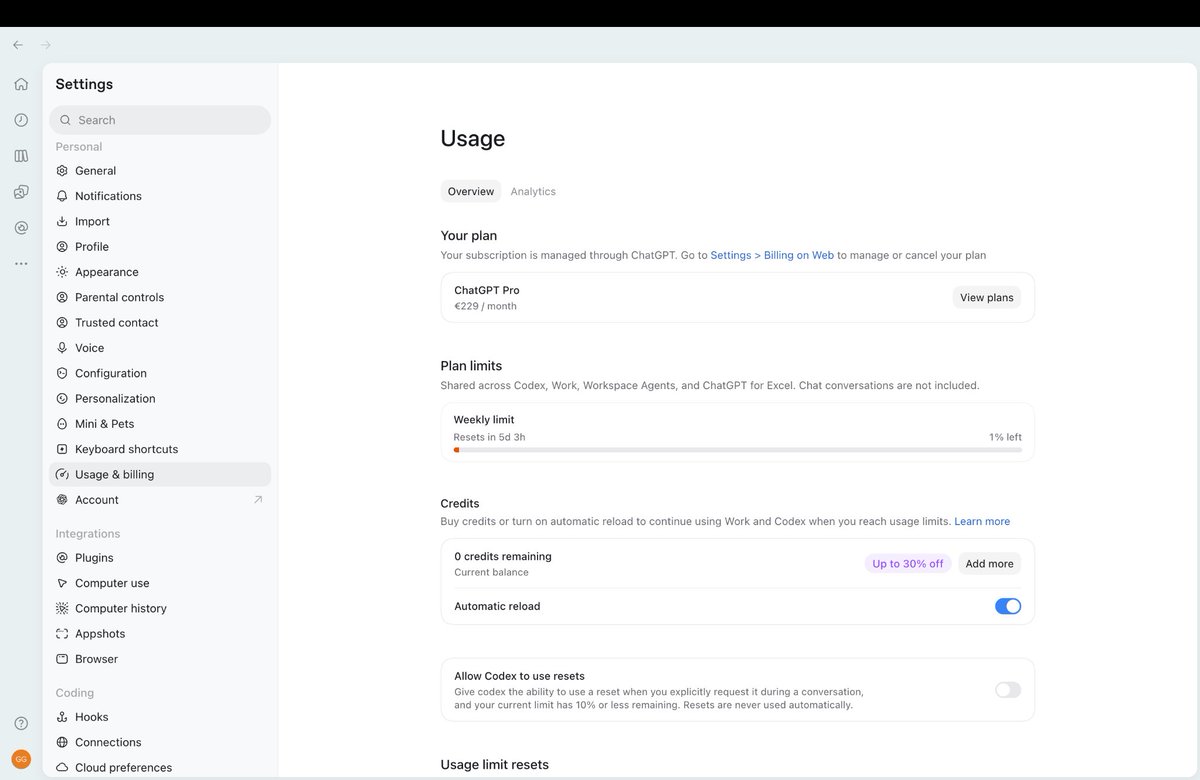Viewport: 1200px width, 780px height.
Task: Click the Usage & billing gauge icon
Action: tap(62, 475)
